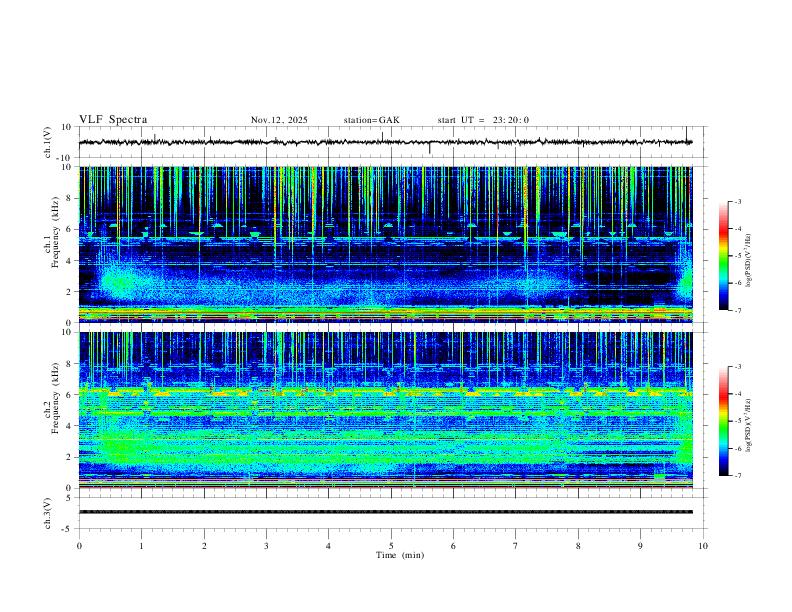Screen dimensions: 792x612
Task: Click the ch.2 'Frequency (kHz)' axis label
Action: pos(56,398)
